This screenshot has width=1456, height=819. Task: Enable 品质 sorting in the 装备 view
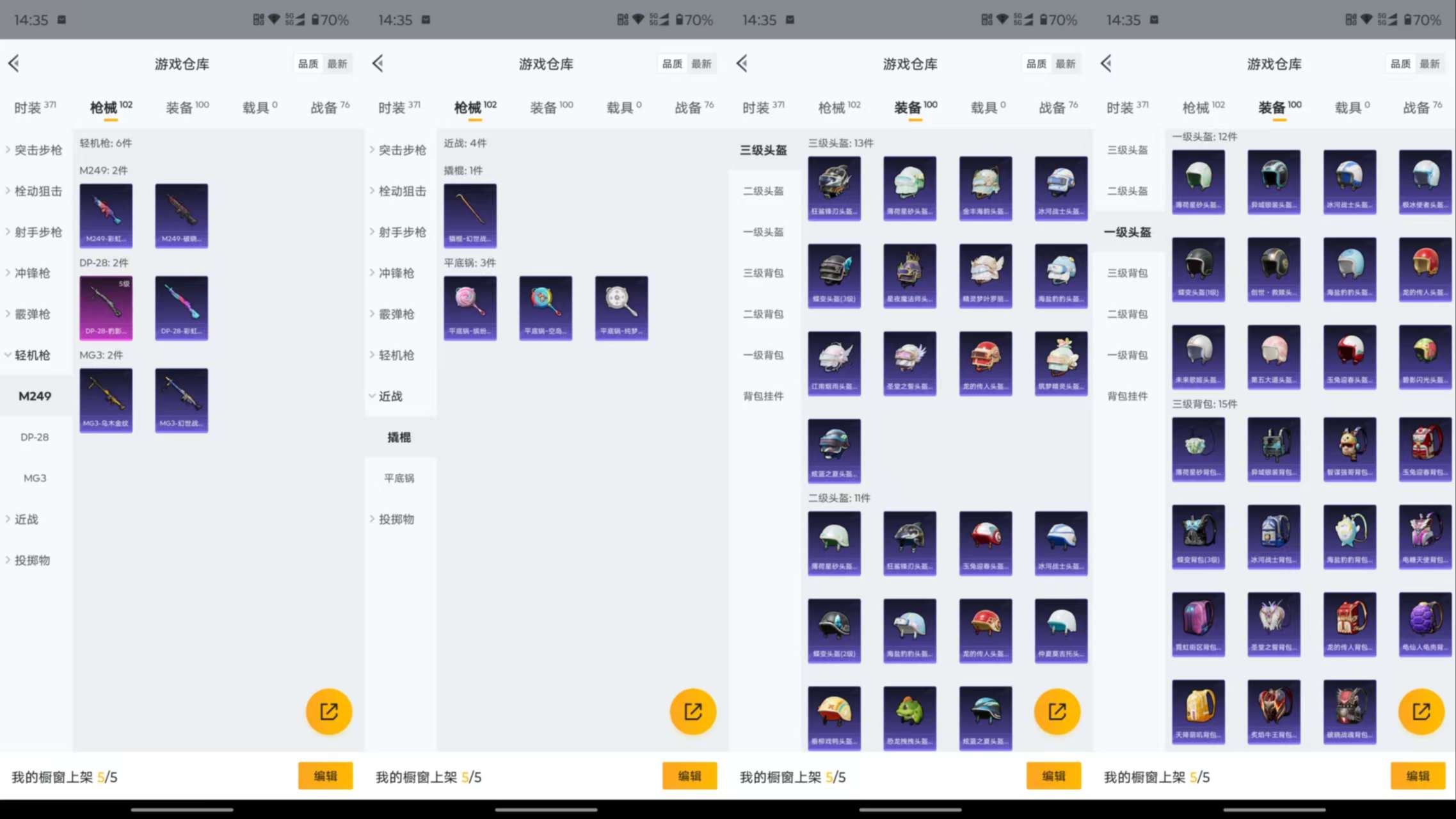(x=1036, y=63)
